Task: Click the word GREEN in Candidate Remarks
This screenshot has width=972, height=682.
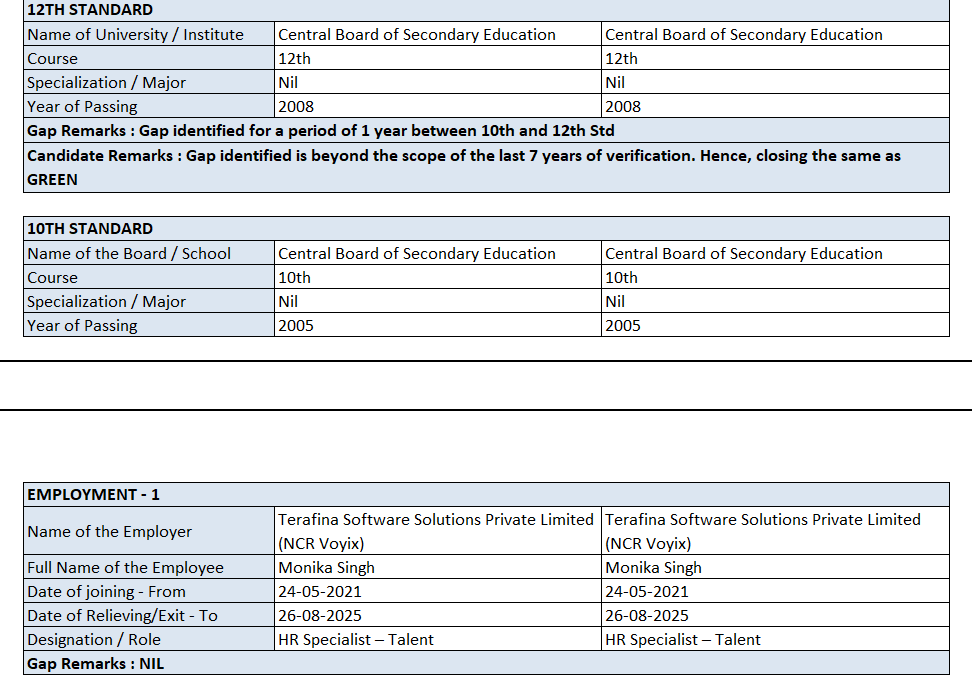Action: (x=52, y=180)
